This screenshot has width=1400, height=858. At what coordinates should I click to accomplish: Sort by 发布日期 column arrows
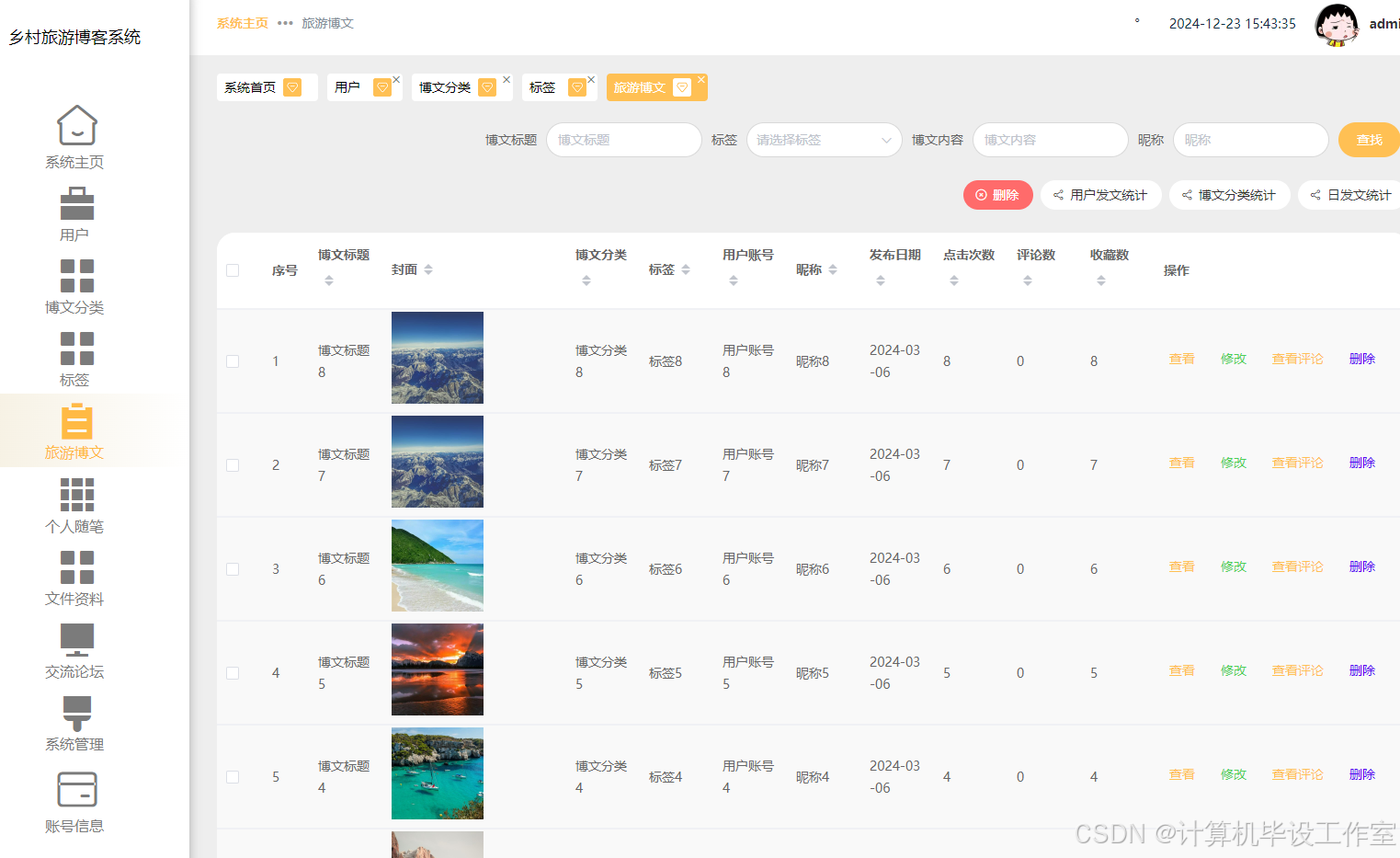[881, 280]
